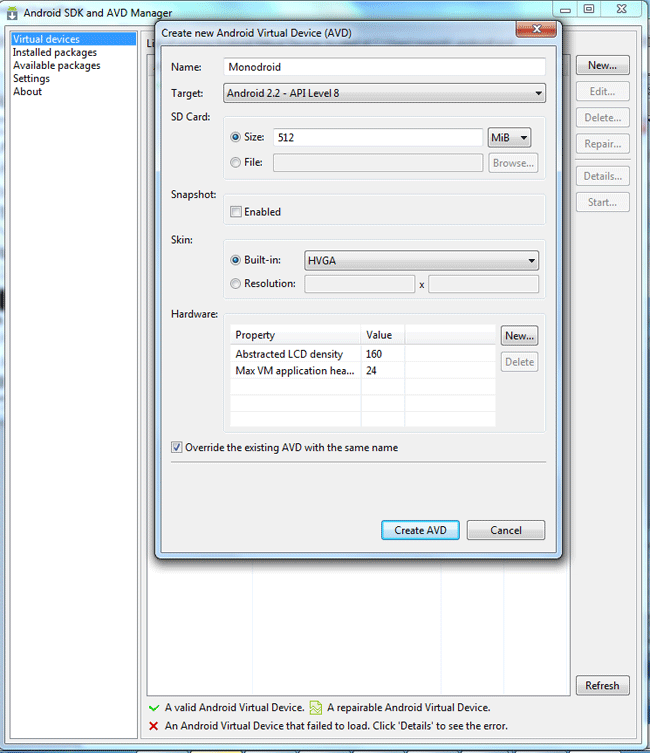Screen dimensions: 650x753
Task: Click the Repair... button
Action: coord(602,144)
